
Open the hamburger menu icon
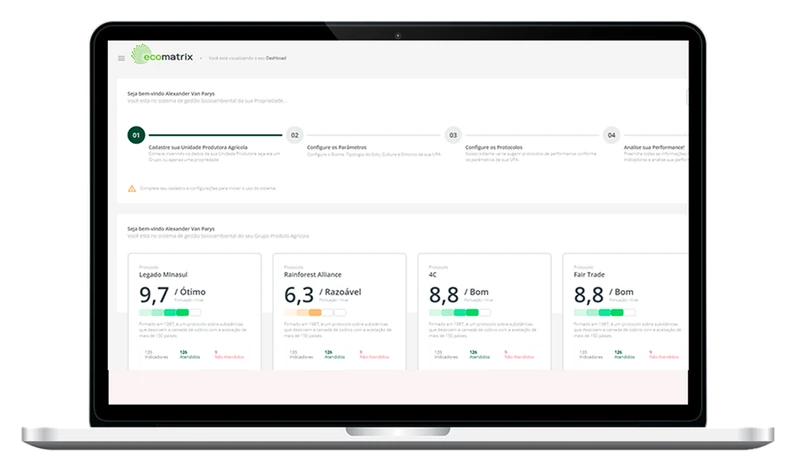pyautogui.click(x=121, y=58)
